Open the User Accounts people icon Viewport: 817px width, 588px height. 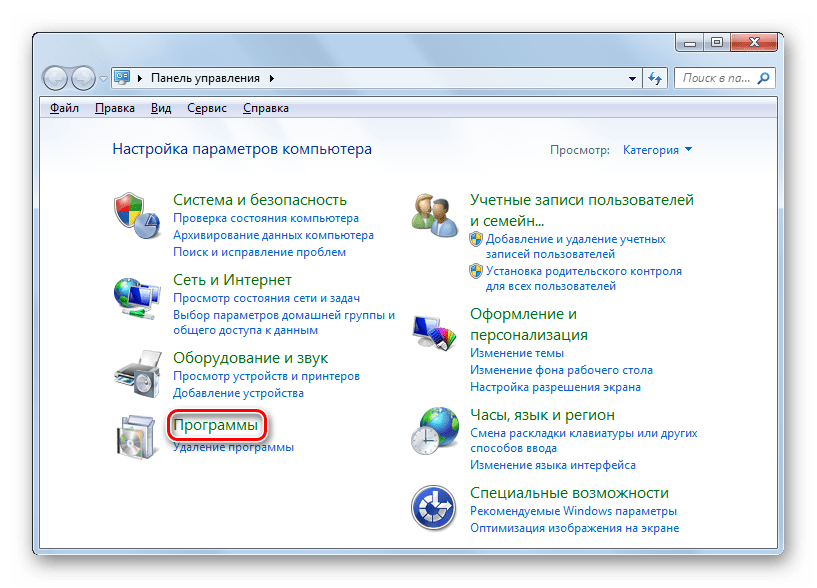434,216
